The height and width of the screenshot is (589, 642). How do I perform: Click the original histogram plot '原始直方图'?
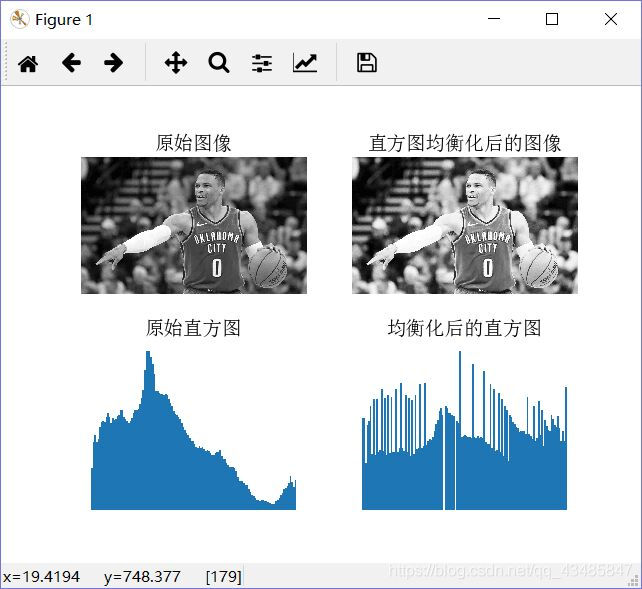[194, 430]
